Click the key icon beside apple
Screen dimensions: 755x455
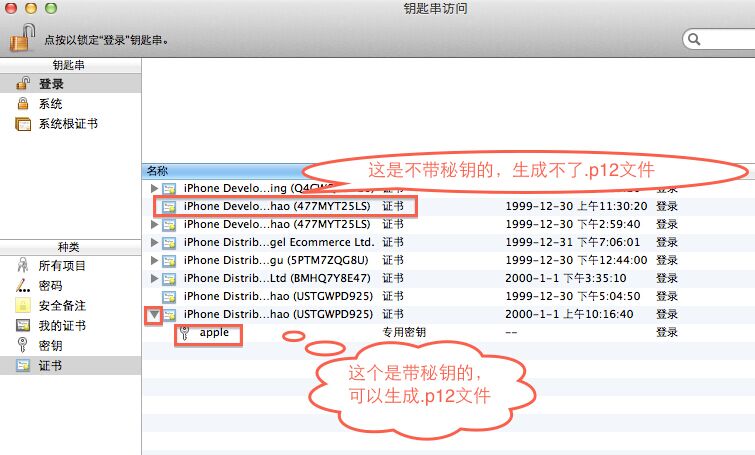(x=184, y=333)
